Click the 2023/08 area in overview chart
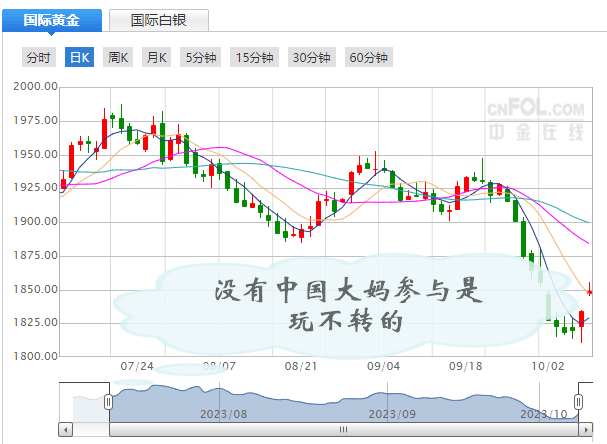The width and height of the screenshot is (607, 444). pos(223,414)
